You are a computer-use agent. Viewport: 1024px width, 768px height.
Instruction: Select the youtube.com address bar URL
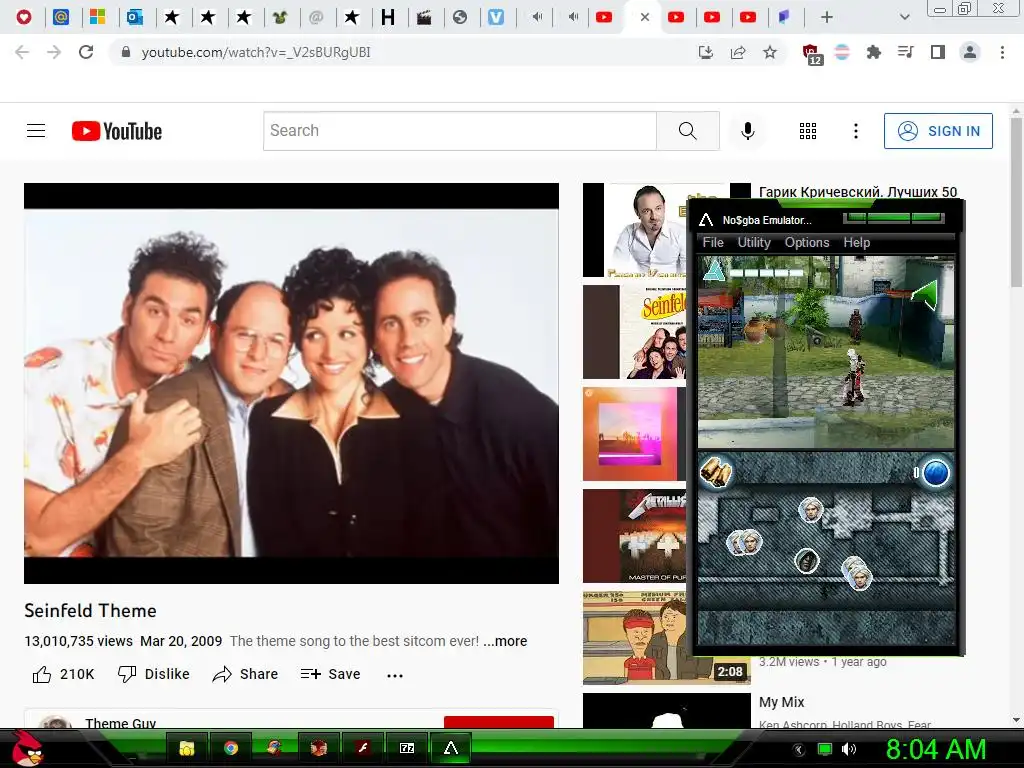click(256, 52)
